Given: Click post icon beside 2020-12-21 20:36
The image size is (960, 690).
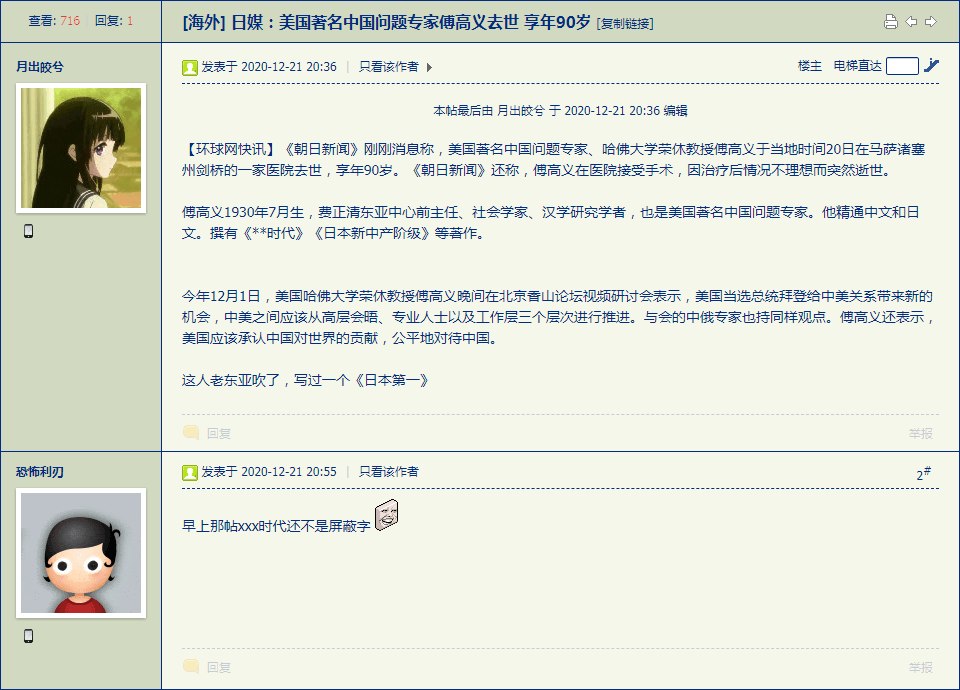Looking at the screenshot, I should (190, 67).
